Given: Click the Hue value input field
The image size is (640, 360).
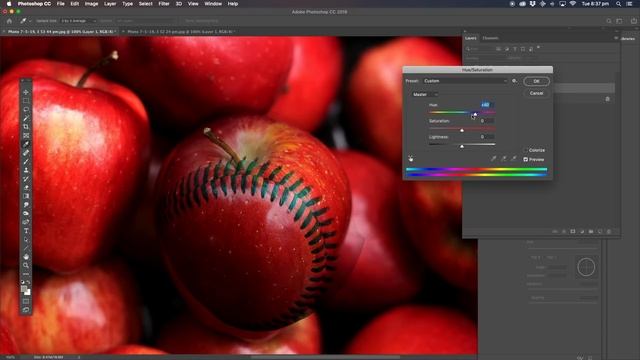Looking at the screenshot, I should click(487, 105).
